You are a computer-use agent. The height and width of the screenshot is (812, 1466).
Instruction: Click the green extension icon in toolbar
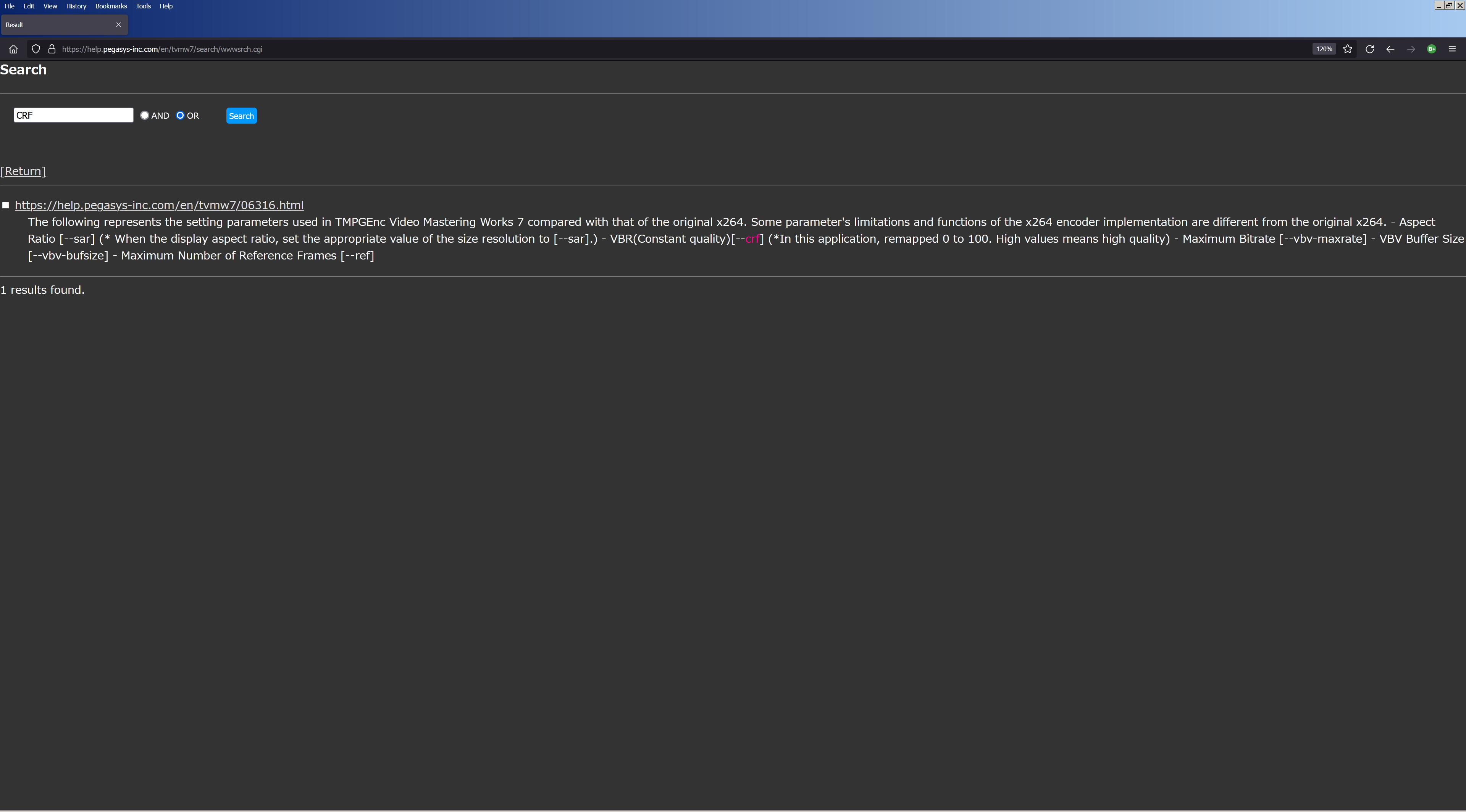click(1431, 49)
